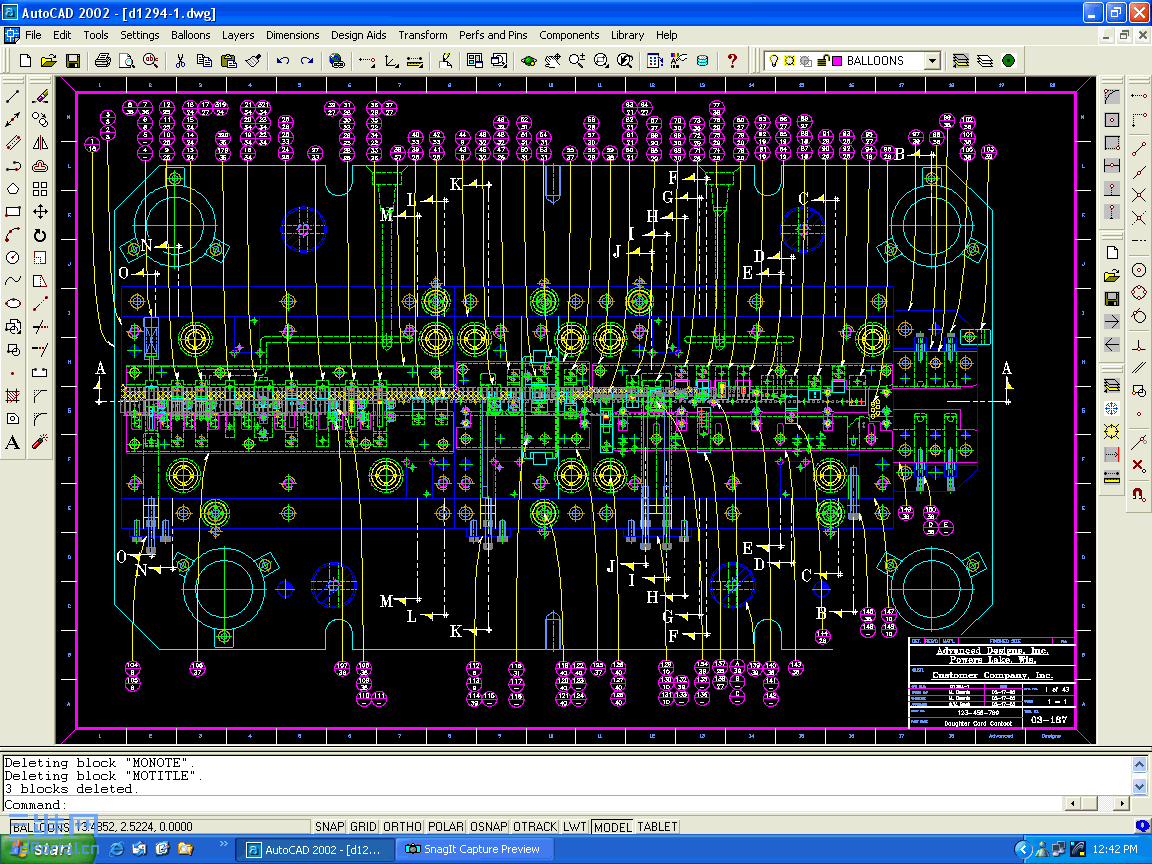Select the Rectangle draw tool
The image size is (1152, 864).
12,212
